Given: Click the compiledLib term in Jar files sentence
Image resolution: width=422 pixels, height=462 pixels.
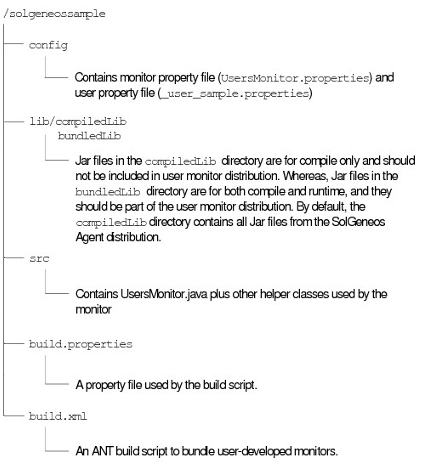Looking at the screenshot, I should pos(181,162).
